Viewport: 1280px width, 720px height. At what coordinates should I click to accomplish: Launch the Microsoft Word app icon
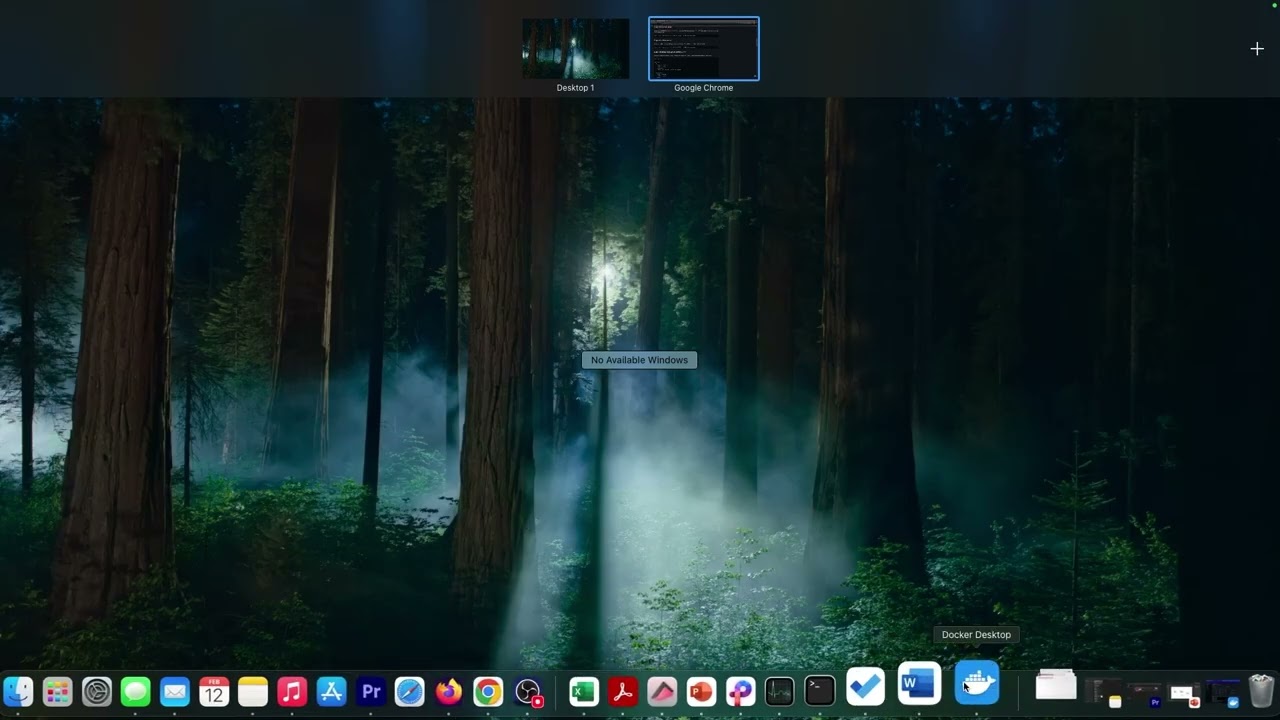pyautogui.click(x=919, y=684)
